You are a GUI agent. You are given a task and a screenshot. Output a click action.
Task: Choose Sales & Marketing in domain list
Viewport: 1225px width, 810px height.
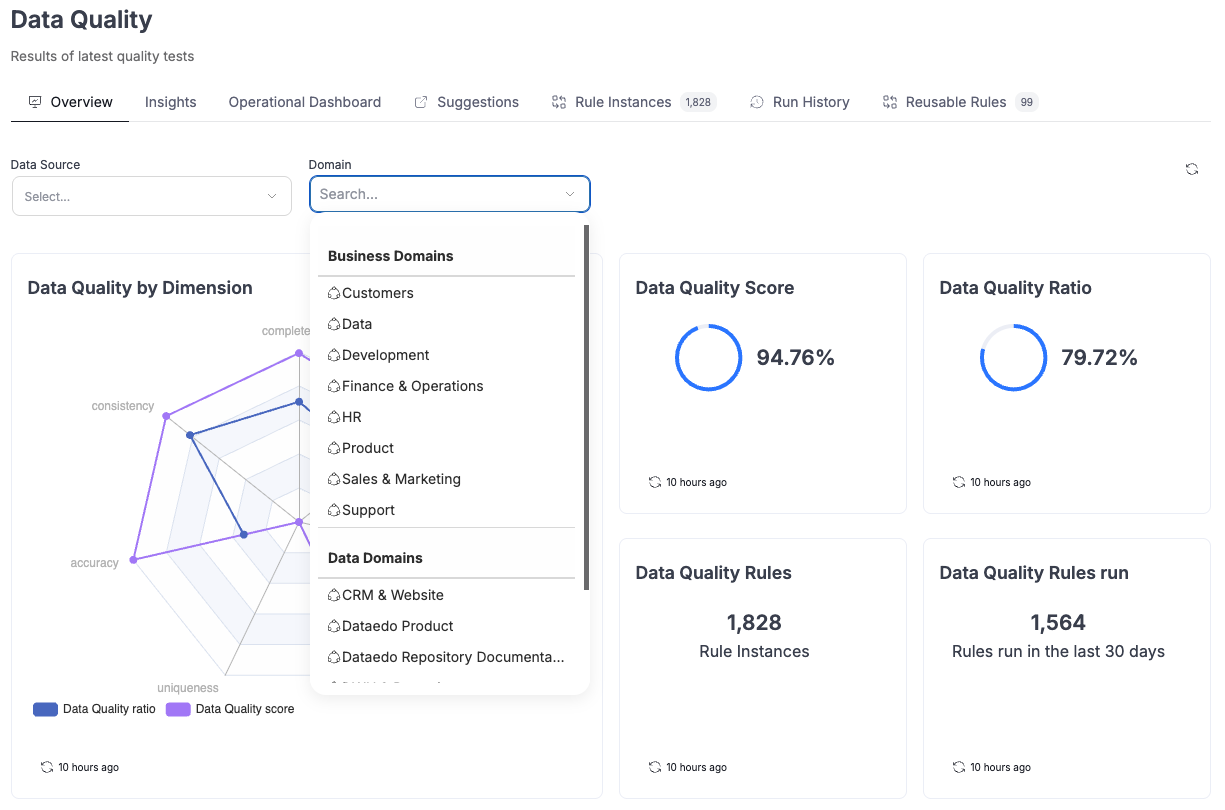(x=446, y=479)
